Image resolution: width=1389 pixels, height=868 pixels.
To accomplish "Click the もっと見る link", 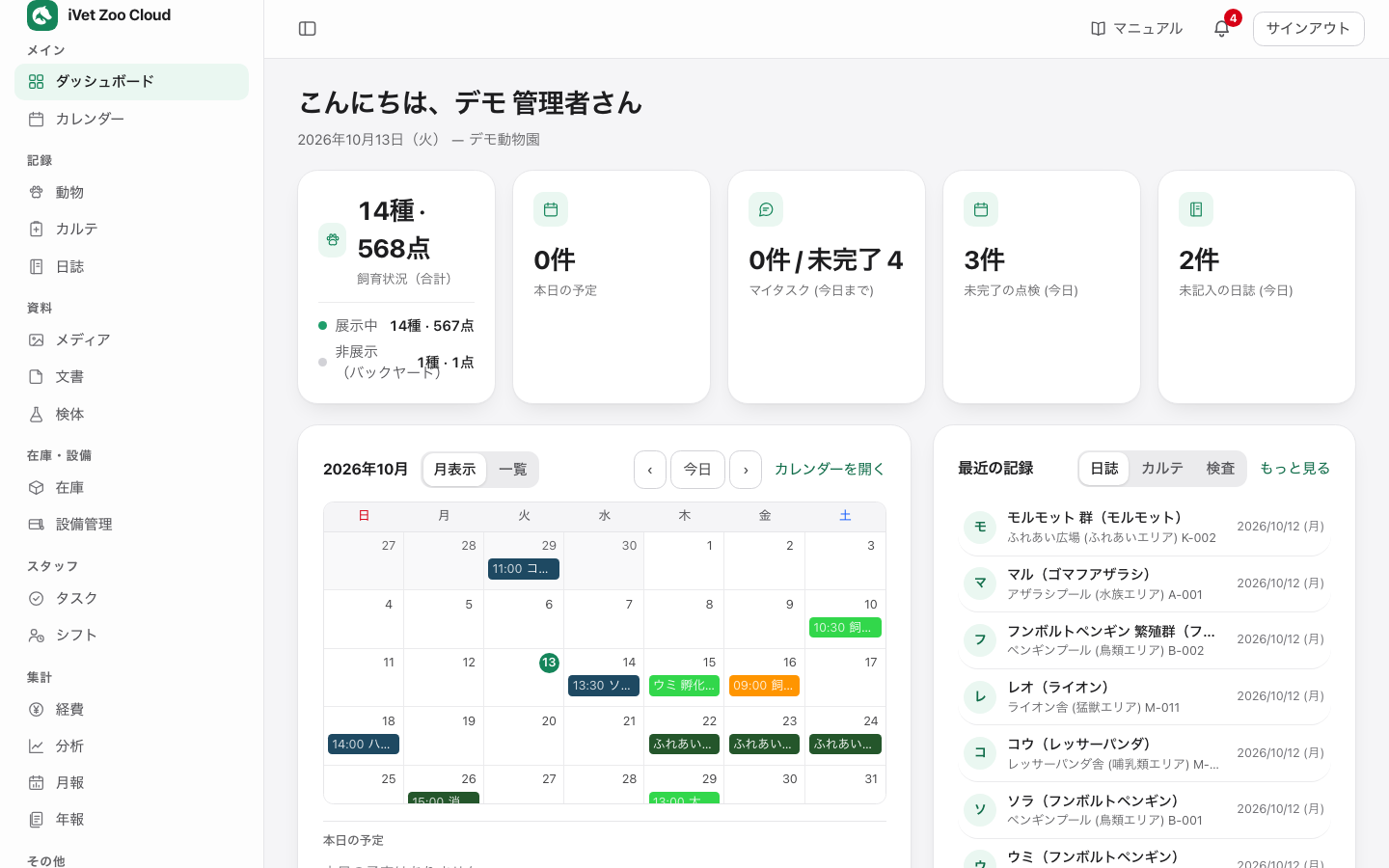I will tap(1294, 469).
